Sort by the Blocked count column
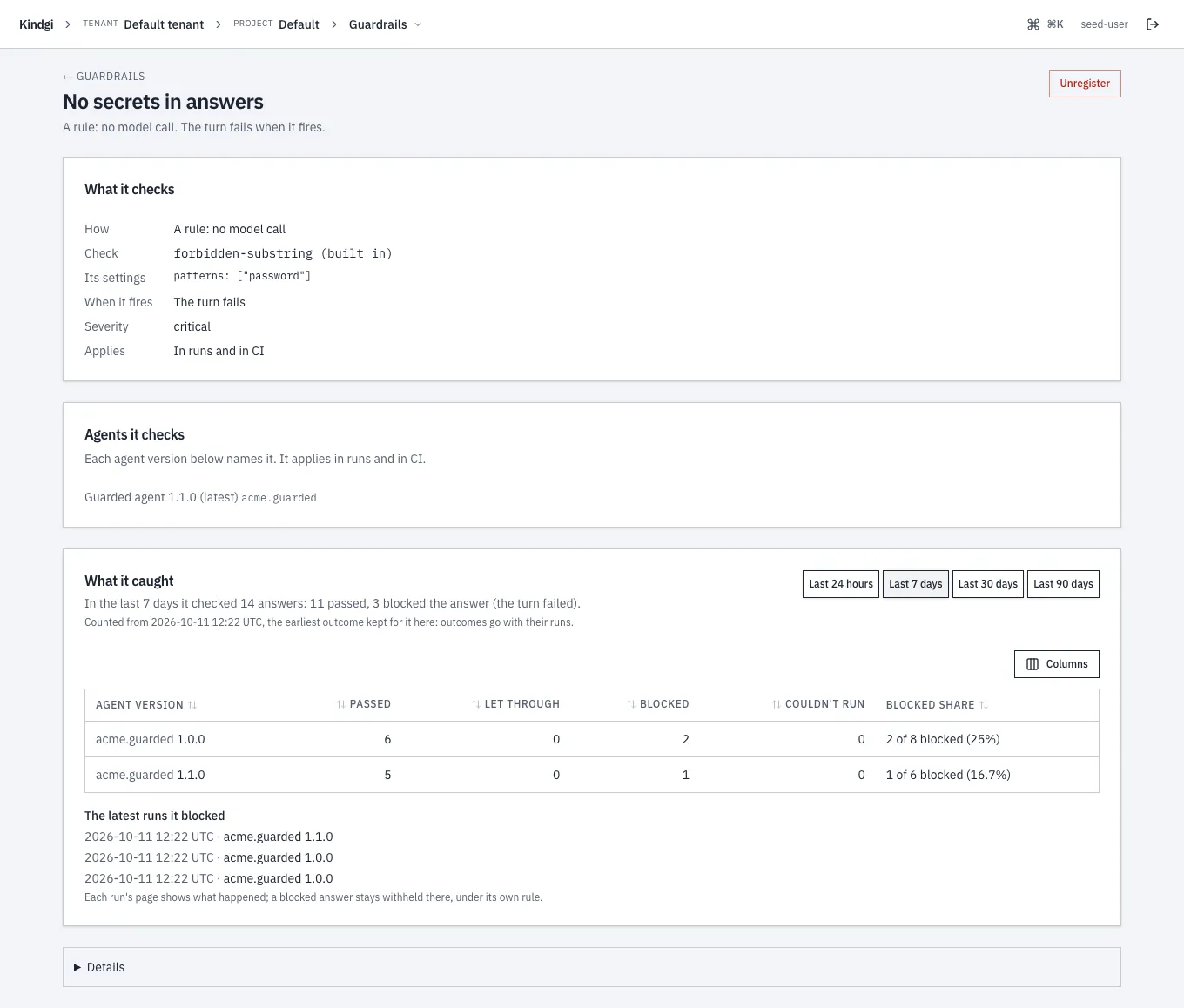This screenshot has height=1008, width=1184. [x=657, y=704]
